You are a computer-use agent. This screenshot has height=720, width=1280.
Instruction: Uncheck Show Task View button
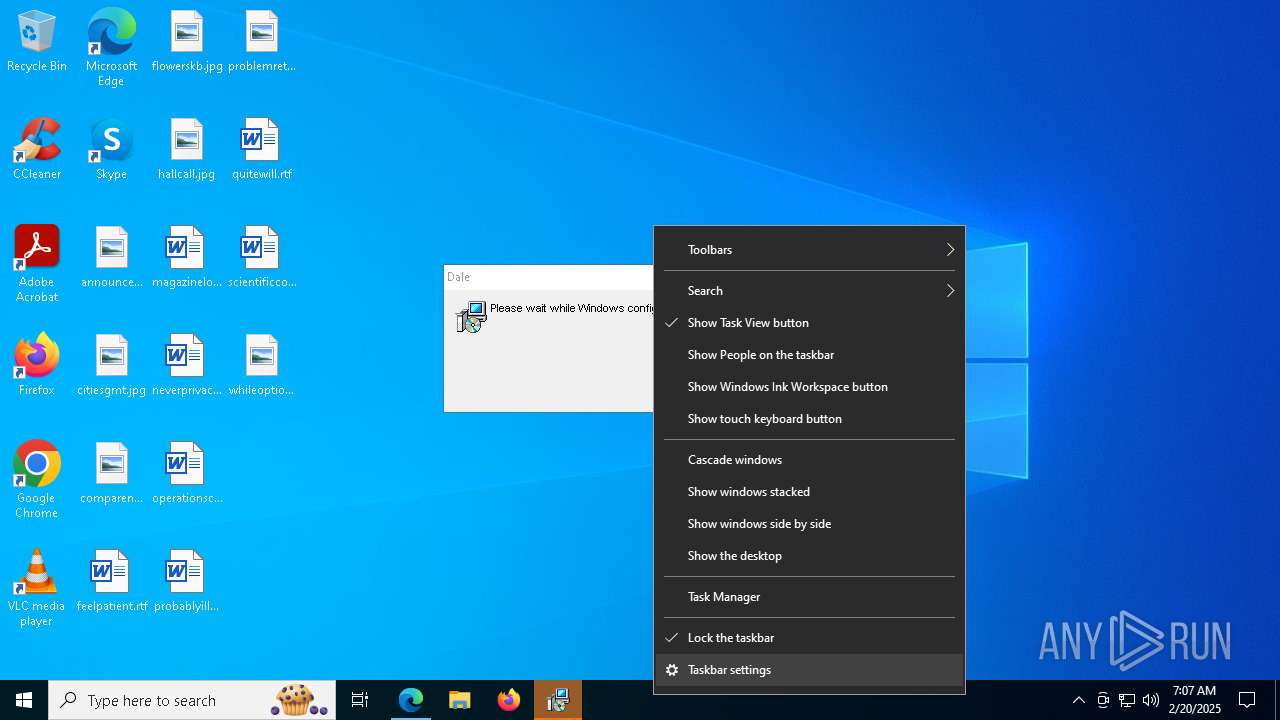coord(809,323)
